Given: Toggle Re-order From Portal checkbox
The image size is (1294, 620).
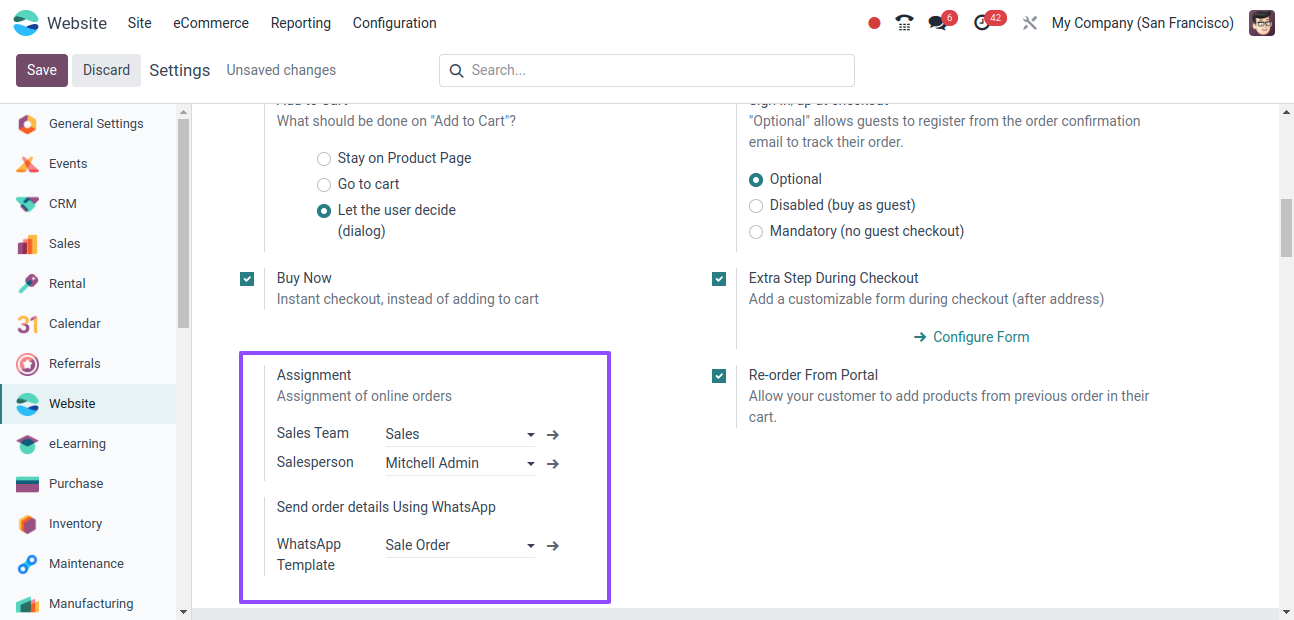Looking at the screenshot, I should 719,376.
